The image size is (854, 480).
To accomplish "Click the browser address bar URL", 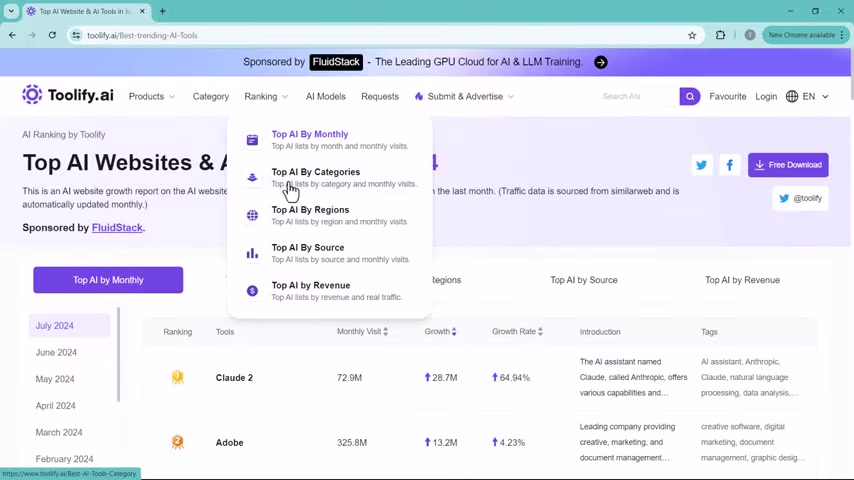I will click(x=142, y=35).
